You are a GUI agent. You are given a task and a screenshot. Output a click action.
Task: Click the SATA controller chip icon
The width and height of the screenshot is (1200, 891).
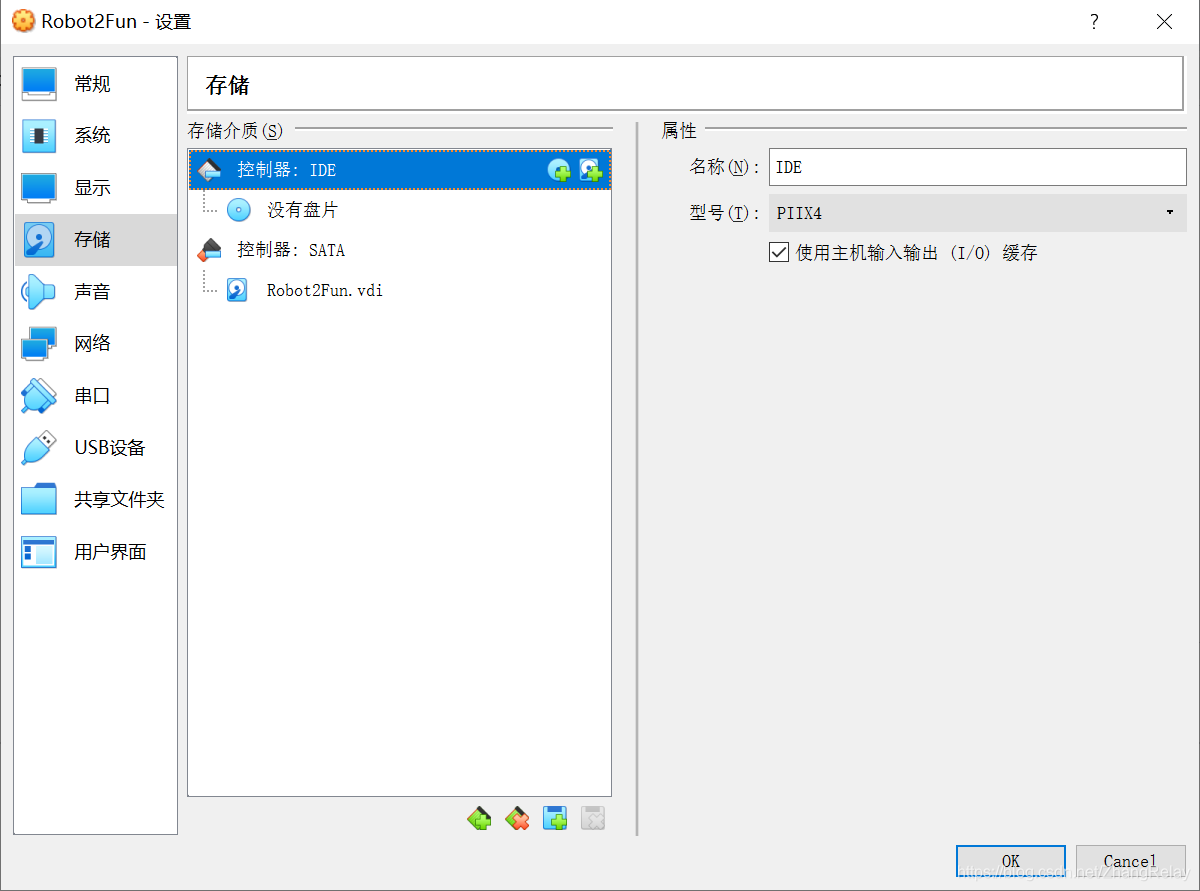coord(210,250)
